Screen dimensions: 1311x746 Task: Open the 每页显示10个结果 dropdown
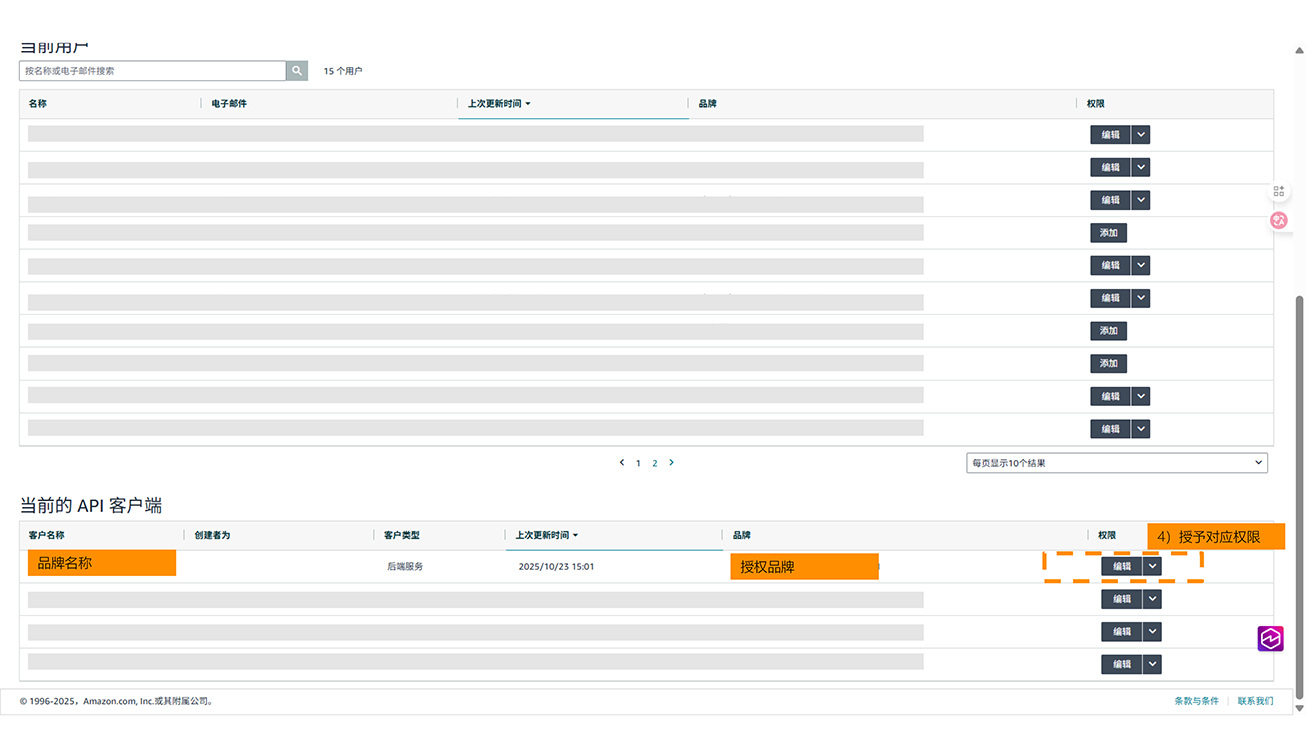coord(1116,463)
